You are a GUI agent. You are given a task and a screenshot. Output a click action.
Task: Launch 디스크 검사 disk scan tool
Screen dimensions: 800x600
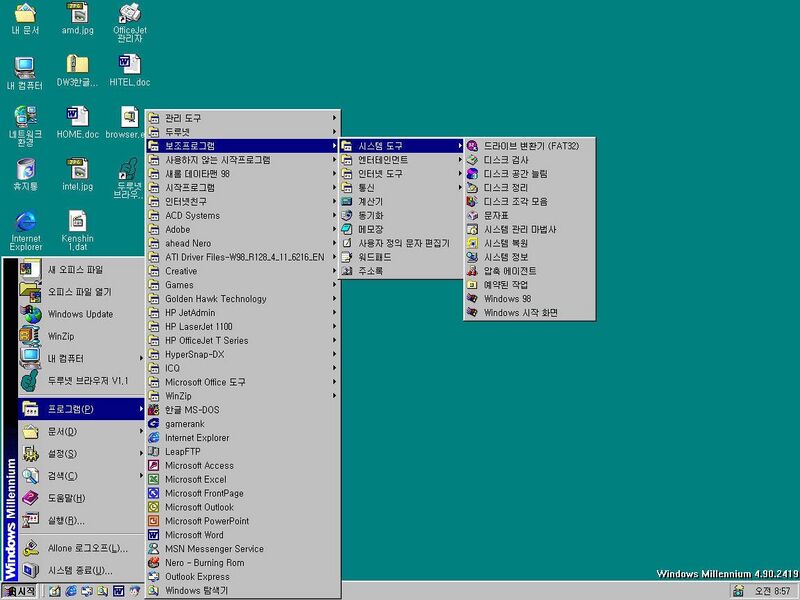pyautogui.click(x=506, y=160)
